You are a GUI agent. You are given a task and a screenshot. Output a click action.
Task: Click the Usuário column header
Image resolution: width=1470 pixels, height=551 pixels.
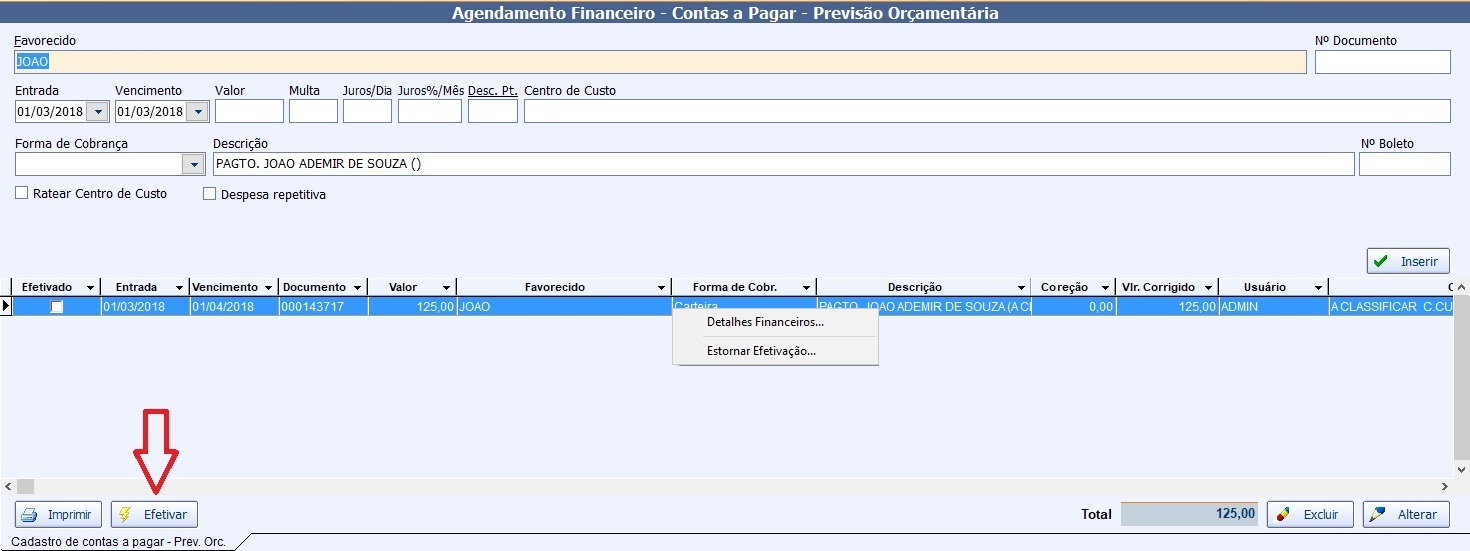click(1273, 288)
